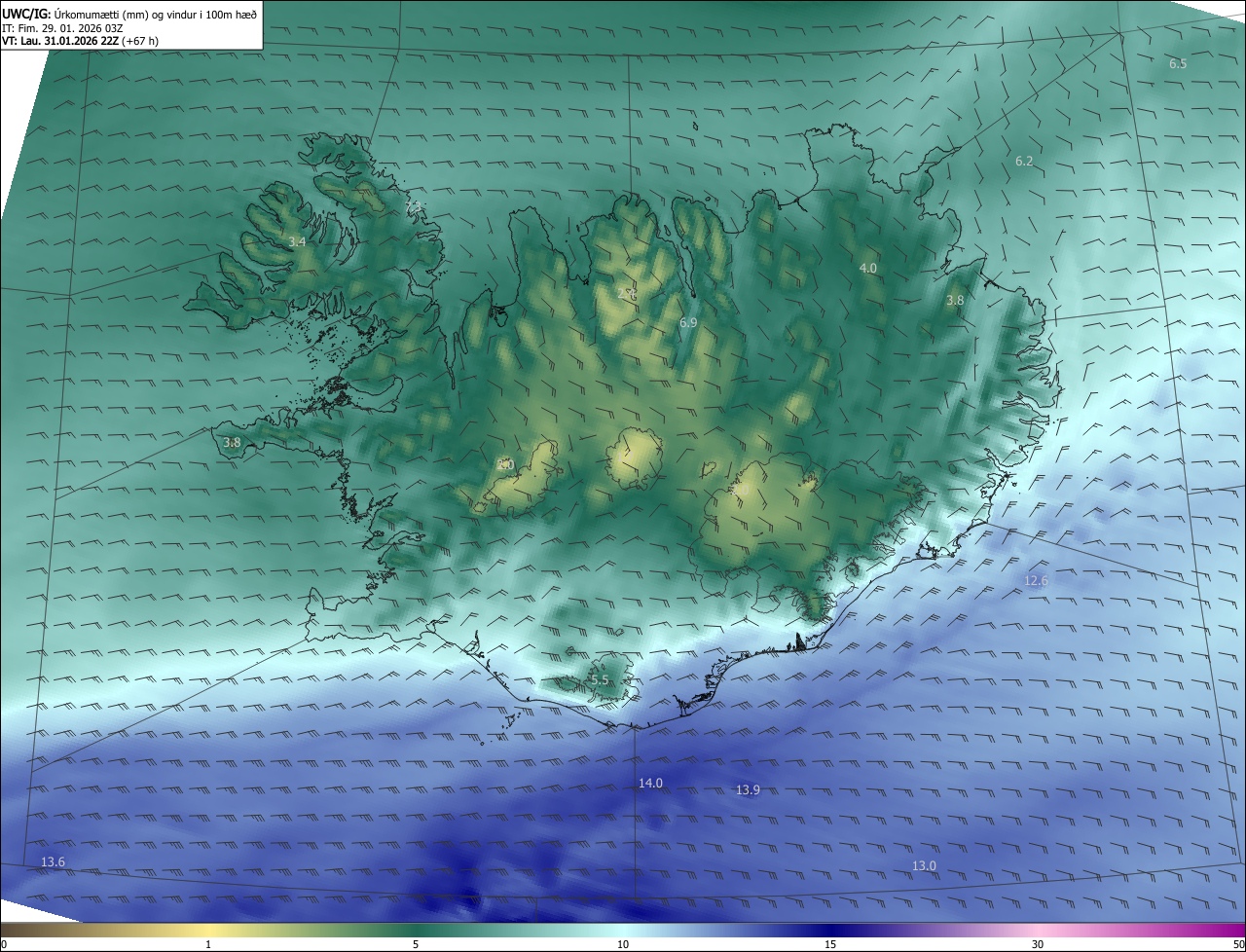Click the 3.8 value on the western peninsula
Screen dimensions: 1246x952
pyautogui.click(x=232, y=443)
